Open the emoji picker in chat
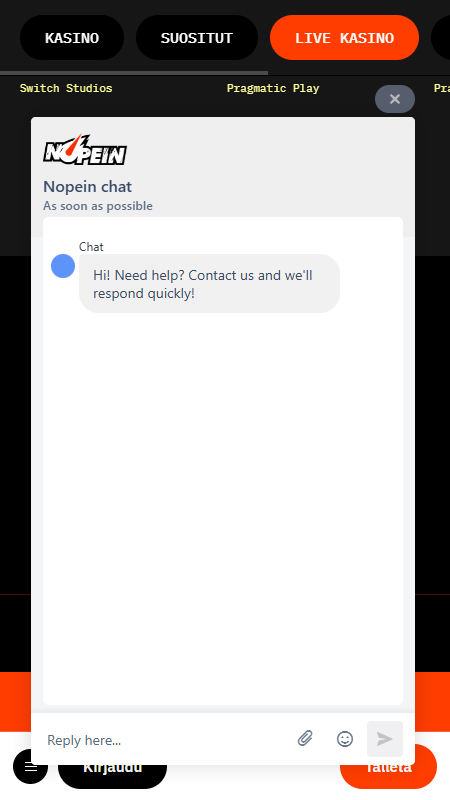Viewport: 450px width, 800px height. (345, 738)
